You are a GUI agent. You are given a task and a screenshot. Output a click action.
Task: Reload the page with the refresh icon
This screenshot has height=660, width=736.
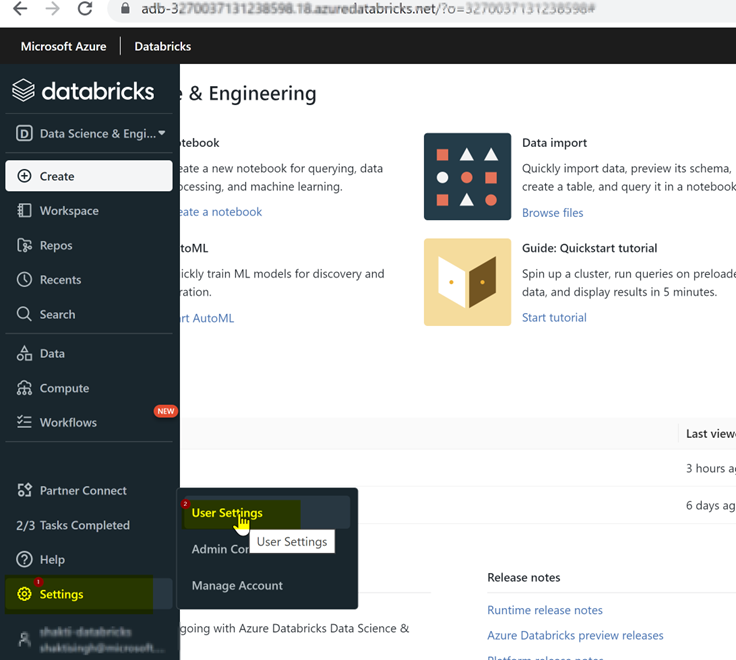[x=85, y=8]
